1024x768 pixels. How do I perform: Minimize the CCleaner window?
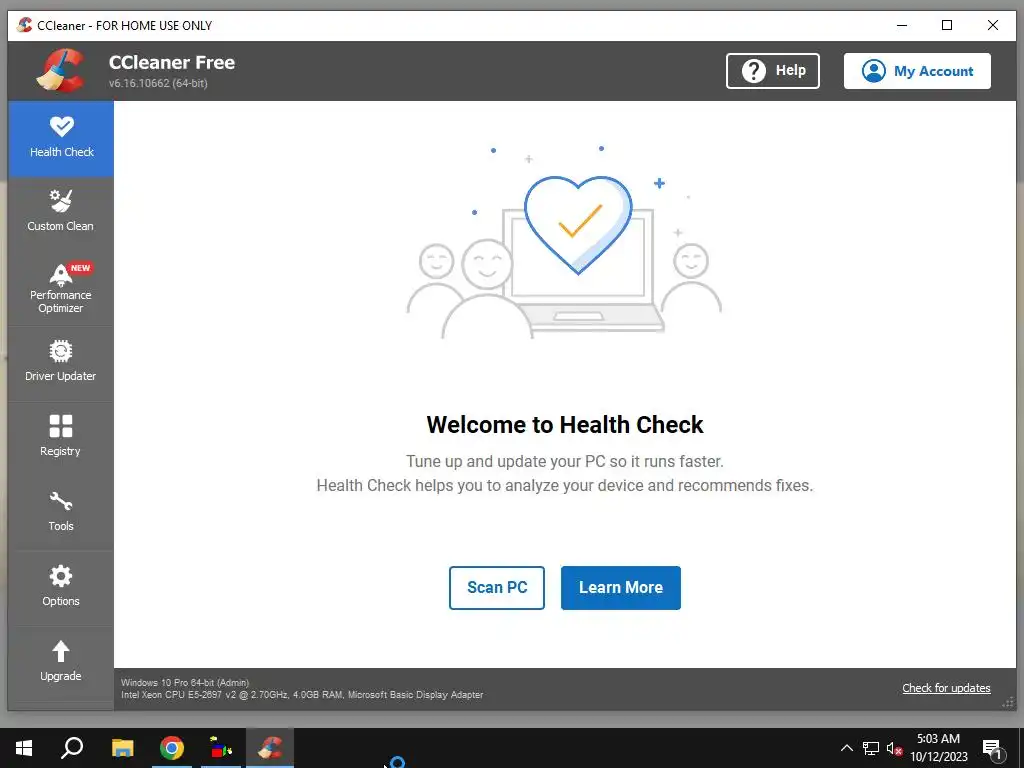click(x=902, y=25)
